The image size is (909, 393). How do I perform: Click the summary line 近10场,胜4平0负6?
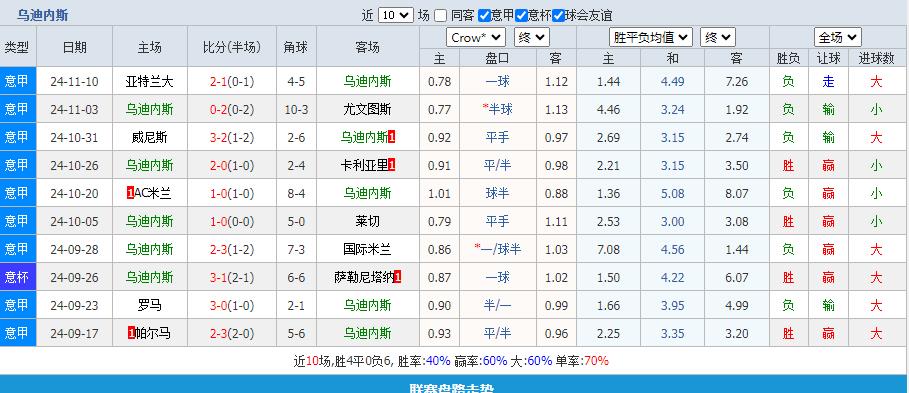point(342,361)
